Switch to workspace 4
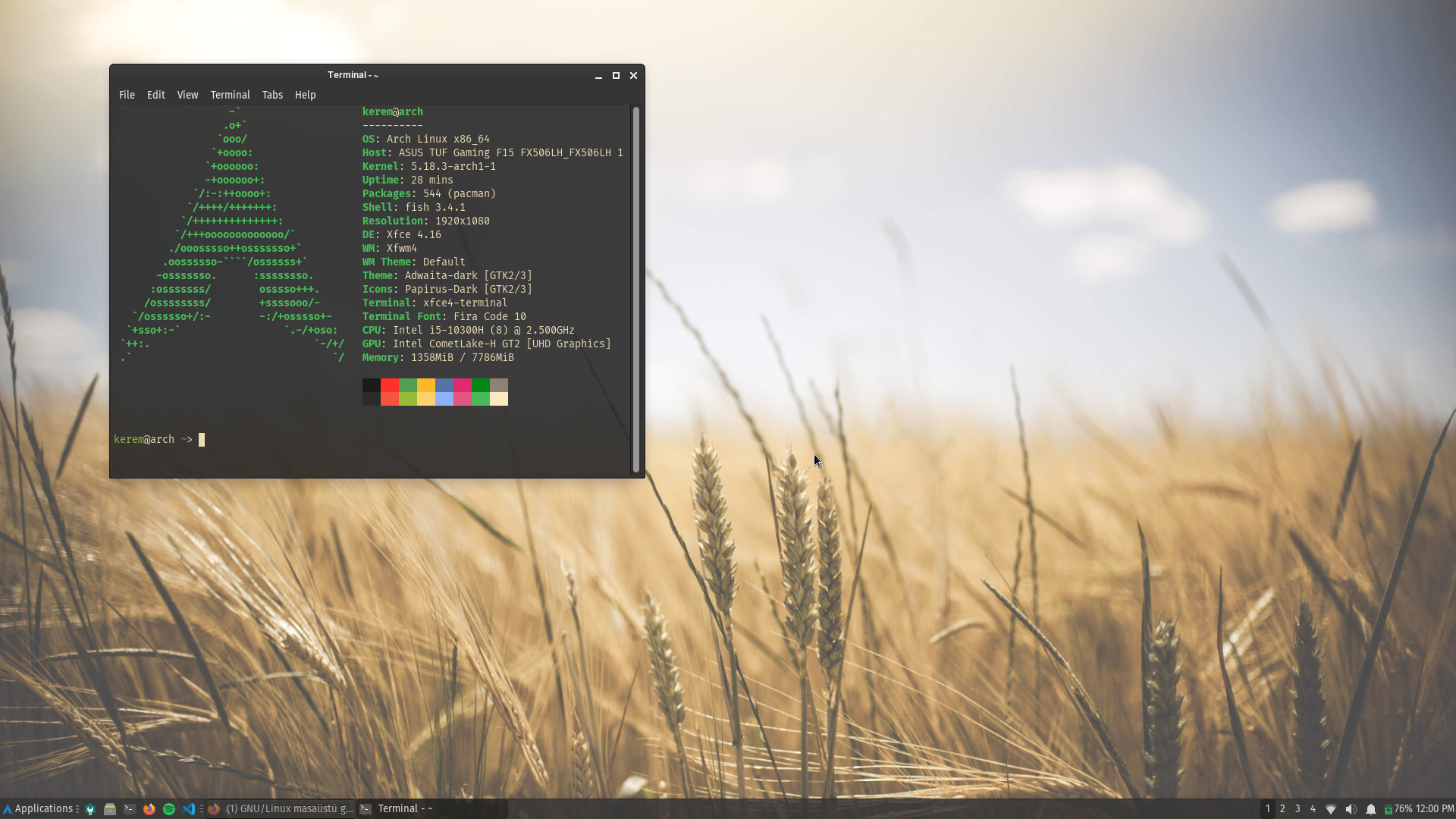 [x=1313, y=809]
